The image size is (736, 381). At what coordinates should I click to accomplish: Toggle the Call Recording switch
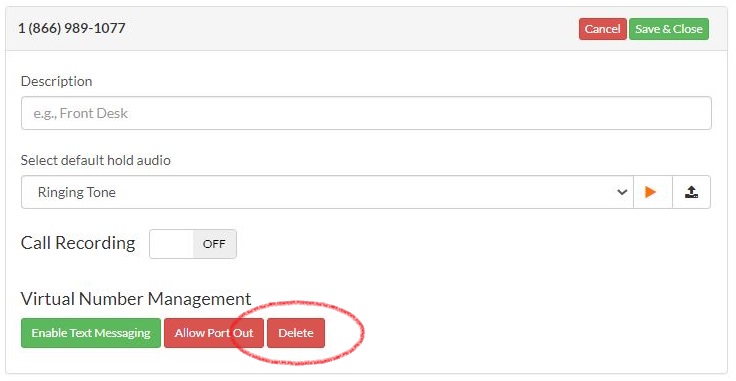[x=193, y=244]
